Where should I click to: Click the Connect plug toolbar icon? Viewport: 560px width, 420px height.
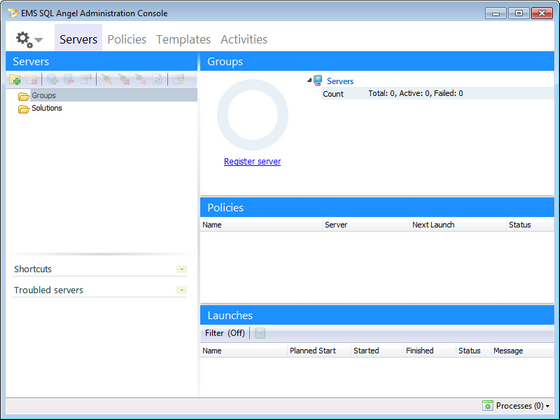107,79
